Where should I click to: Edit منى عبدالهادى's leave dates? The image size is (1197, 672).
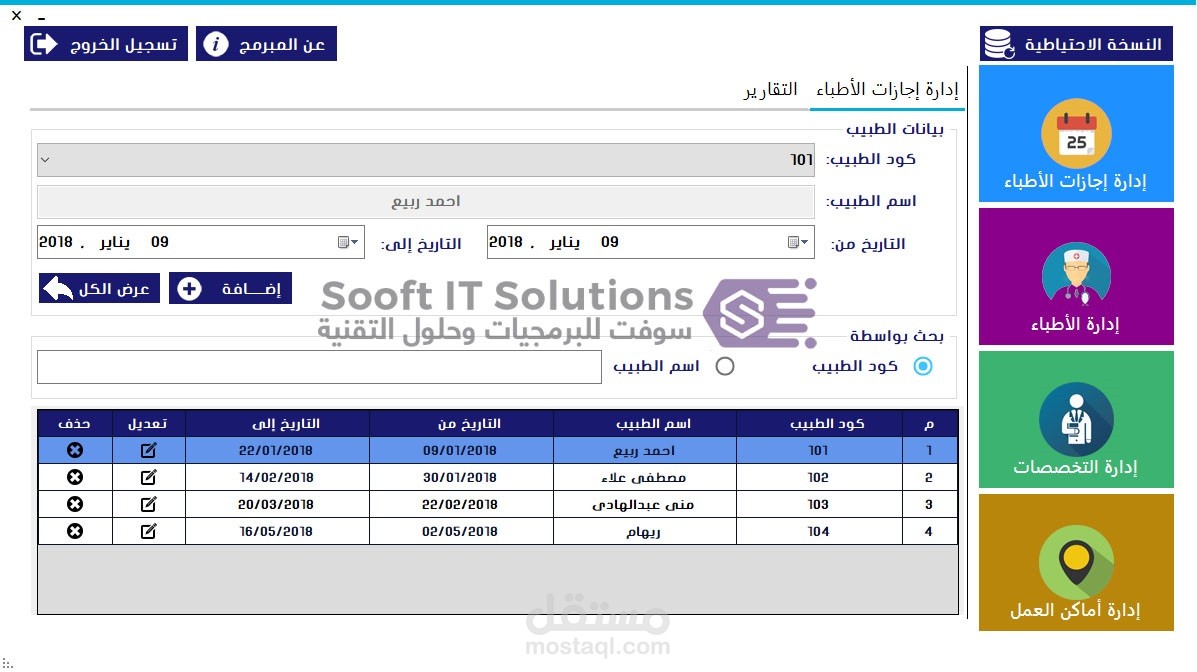coord(148,504)
